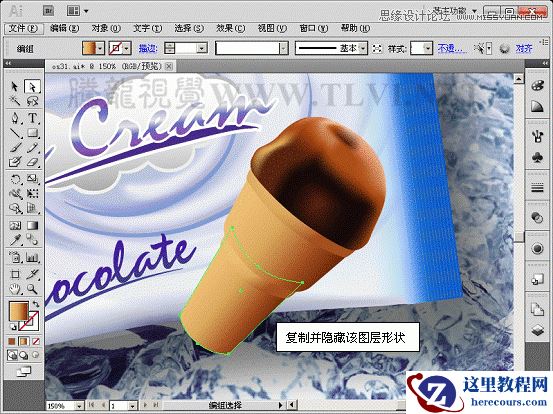Pick the Blob Brush tool

15,162
